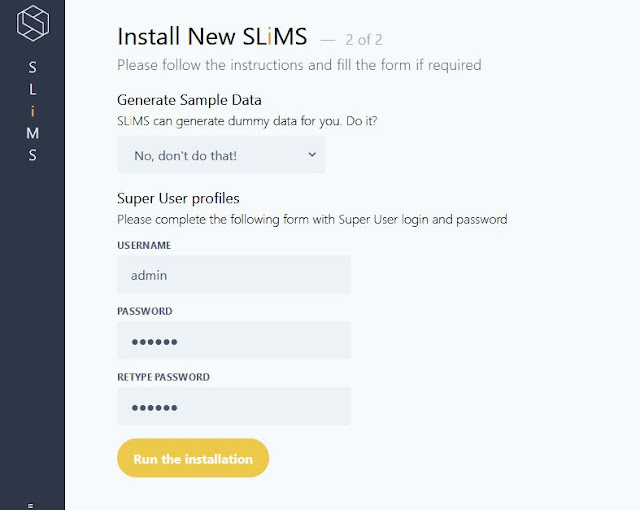Click the 'Install New SLiMS' heading
This screenshot has height=510, width=640.
pyautogui.click(x=212, y=36)
